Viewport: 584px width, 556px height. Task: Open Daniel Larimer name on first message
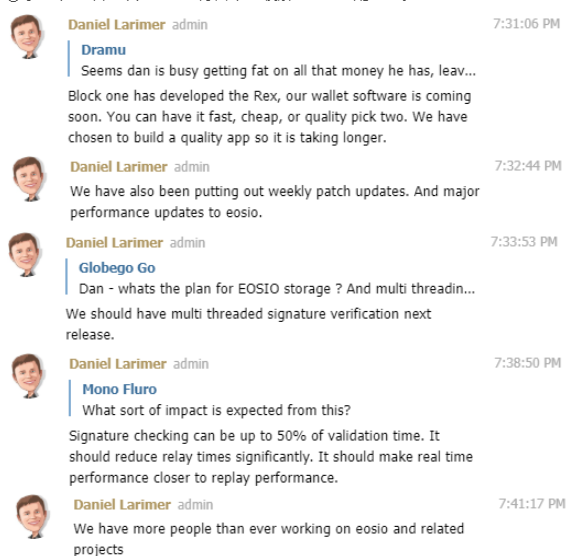(x=117, y=25)
